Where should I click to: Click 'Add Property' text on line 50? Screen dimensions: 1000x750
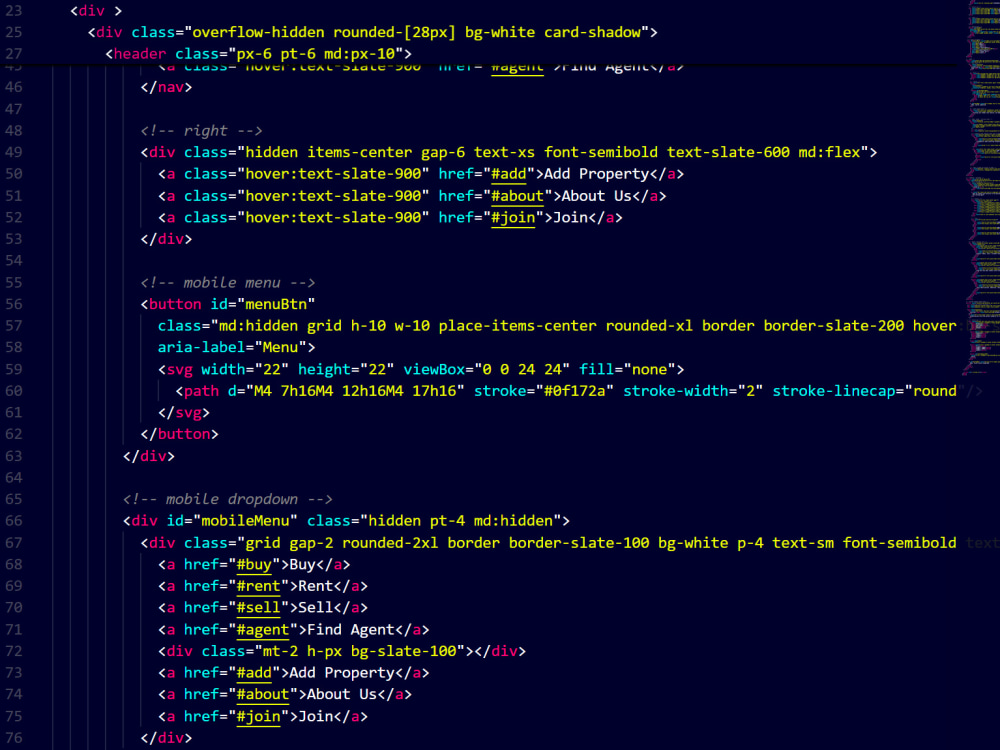click(x=596, y=174)
